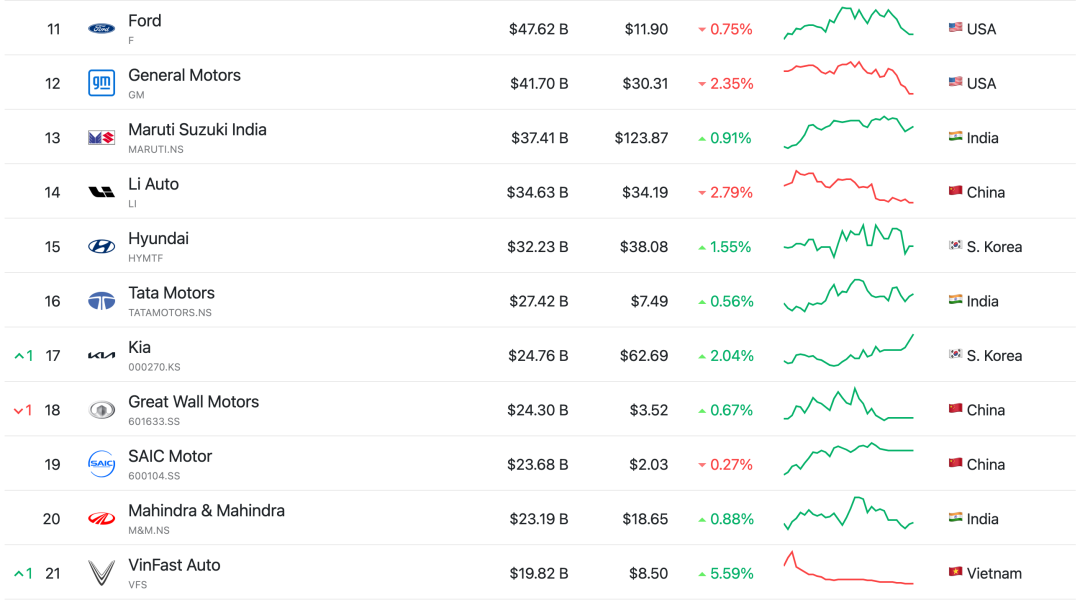Click General Motors' -2.35% daily change

coord(726,83)
